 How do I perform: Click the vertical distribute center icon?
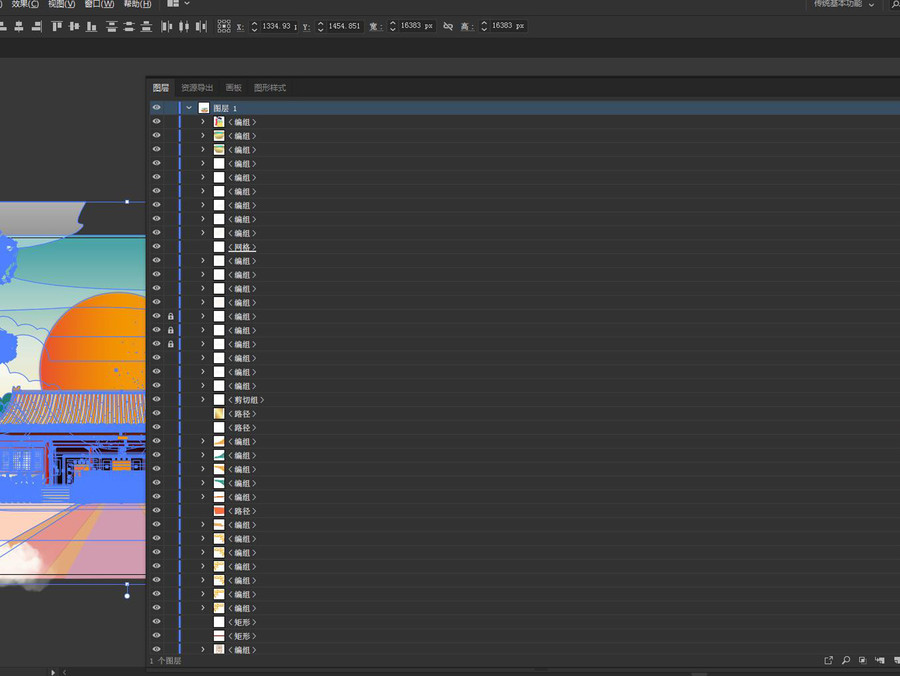click(x=129, y=26)
